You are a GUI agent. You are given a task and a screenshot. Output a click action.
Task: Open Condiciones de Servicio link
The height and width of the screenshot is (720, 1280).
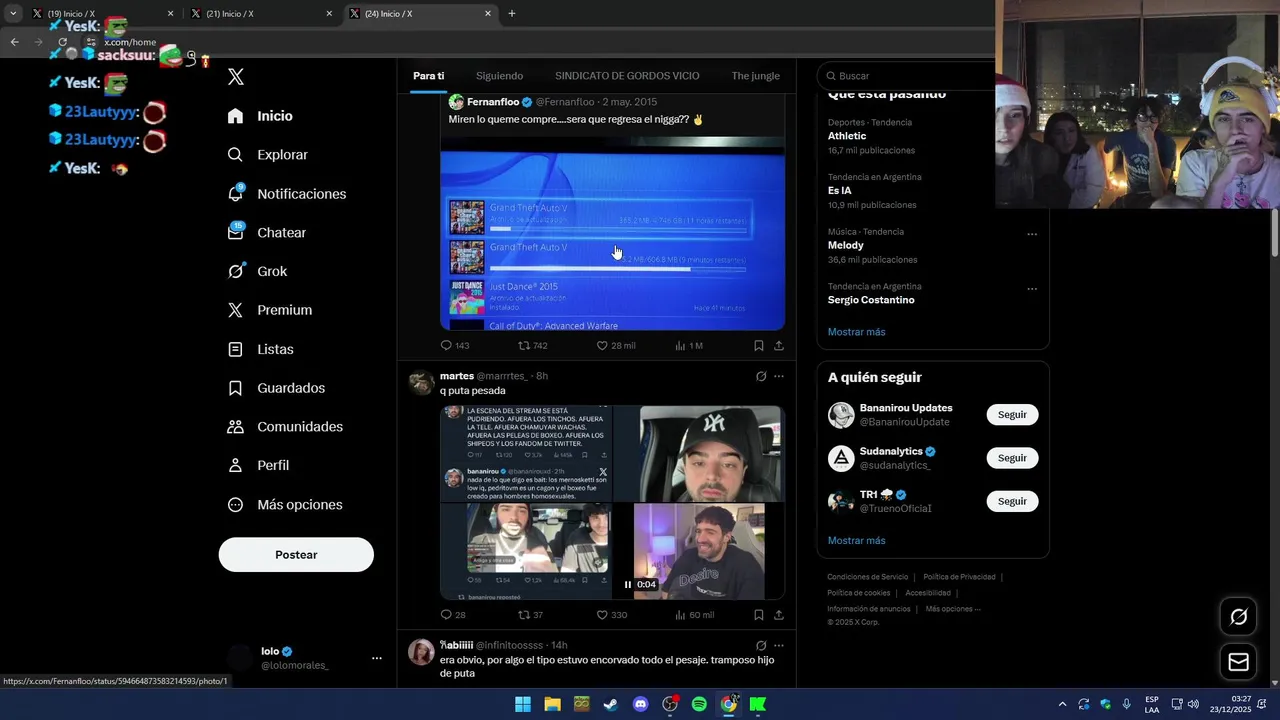click(868, 577)
